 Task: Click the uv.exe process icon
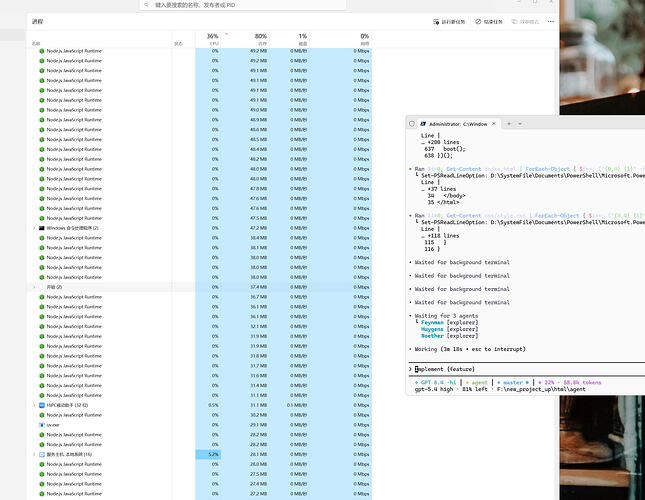coord(42,425)
